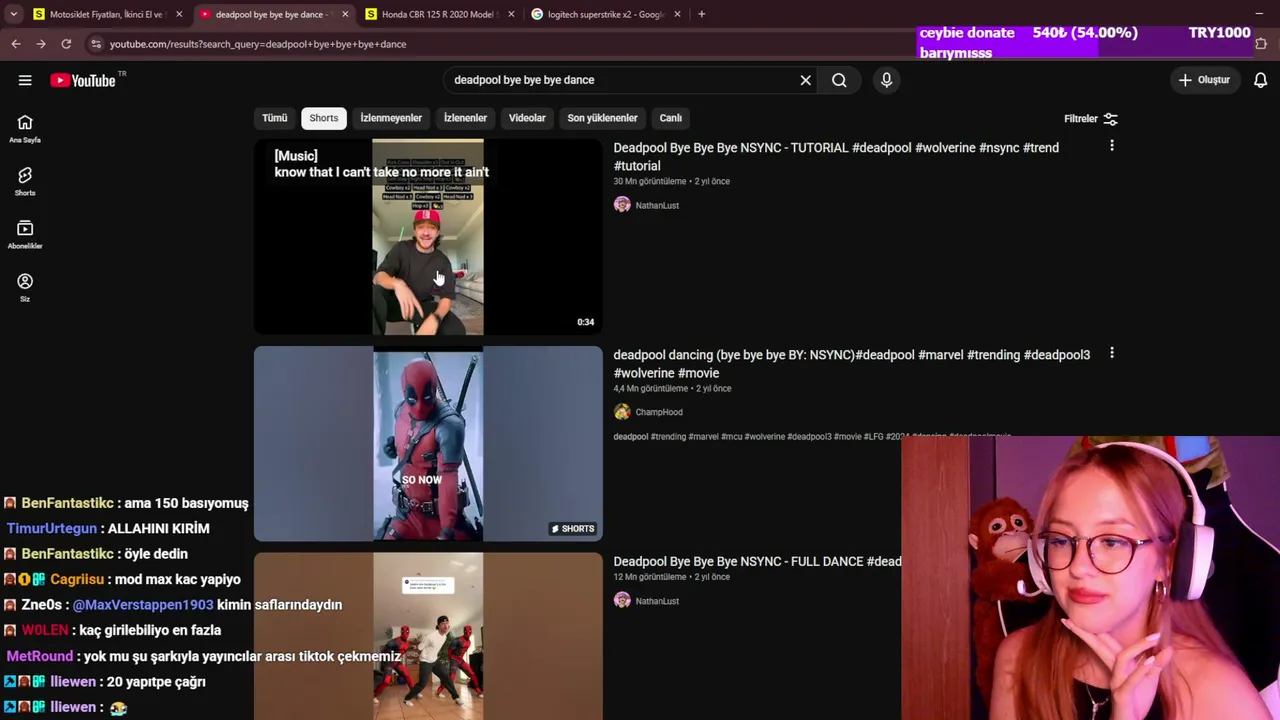Play the TUTORIAL video thumbnail

tap(428, 237)
